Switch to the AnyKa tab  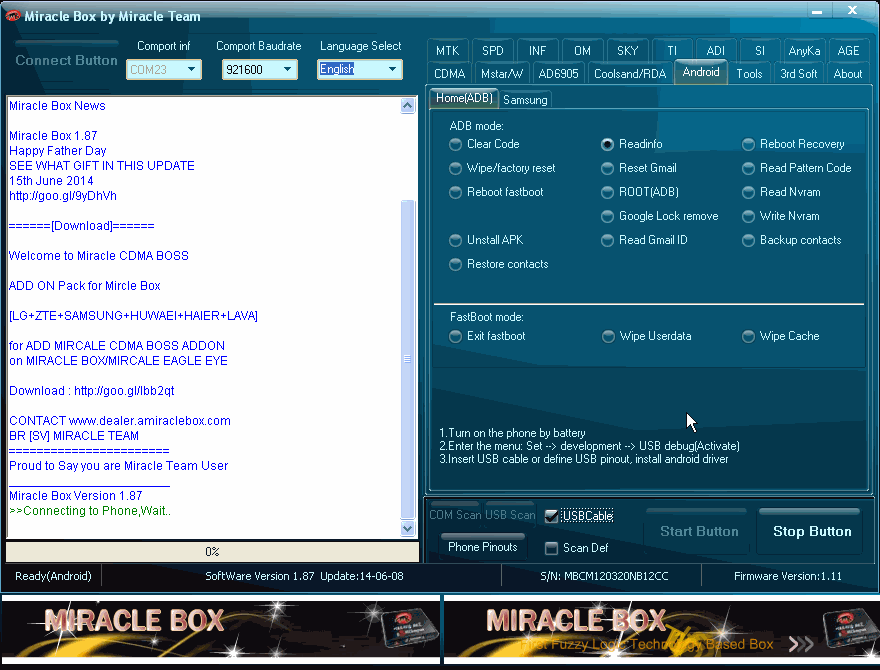[x=804, y=51]
